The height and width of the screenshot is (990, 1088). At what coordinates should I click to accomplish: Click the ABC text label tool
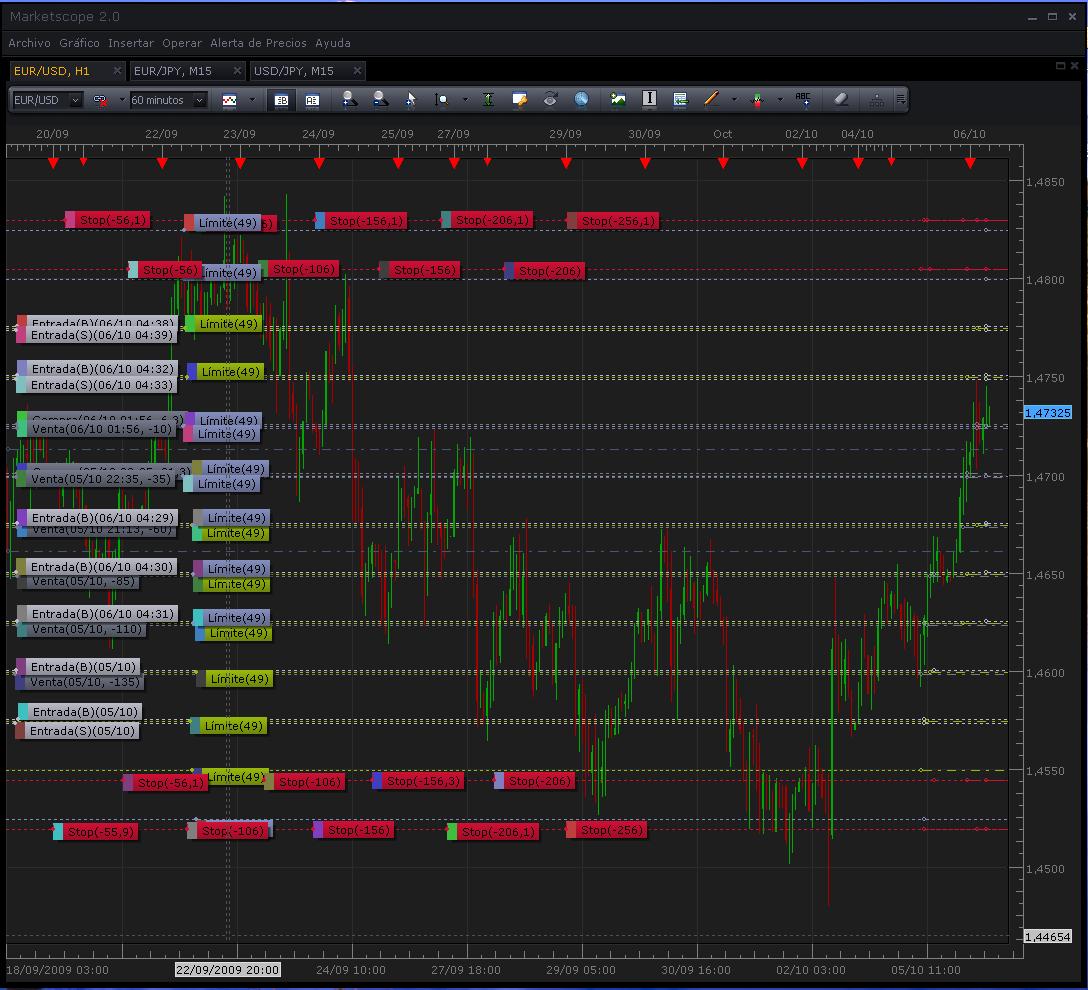coord(803,99)
